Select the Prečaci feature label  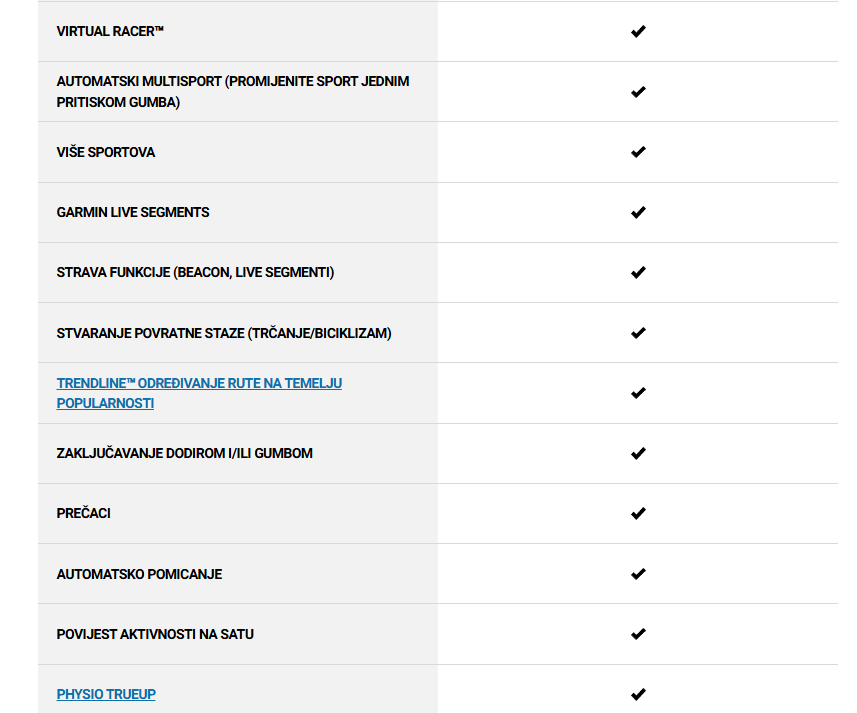click(84, 513)
